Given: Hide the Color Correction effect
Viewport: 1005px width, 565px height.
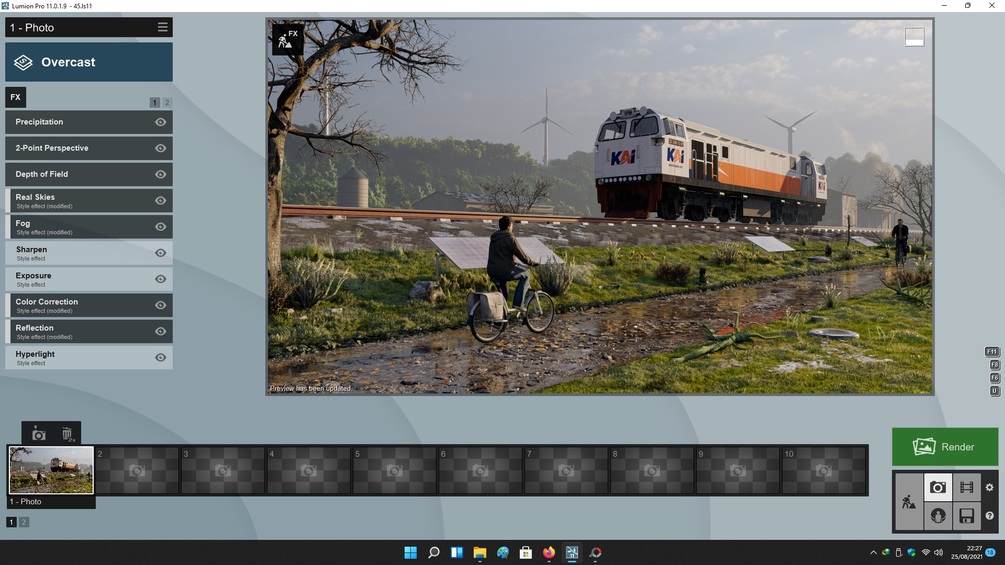Looking at the screenshot, I should point(160,305).
